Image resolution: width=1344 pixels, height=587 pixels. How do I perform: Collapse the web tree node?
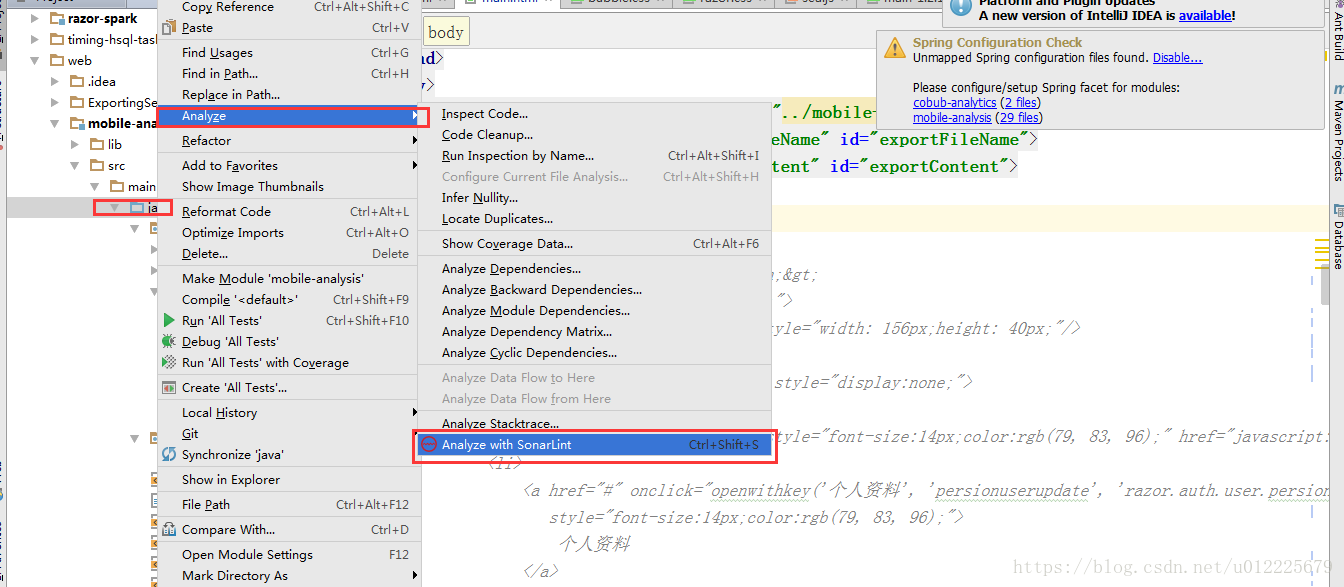(35, 60)
